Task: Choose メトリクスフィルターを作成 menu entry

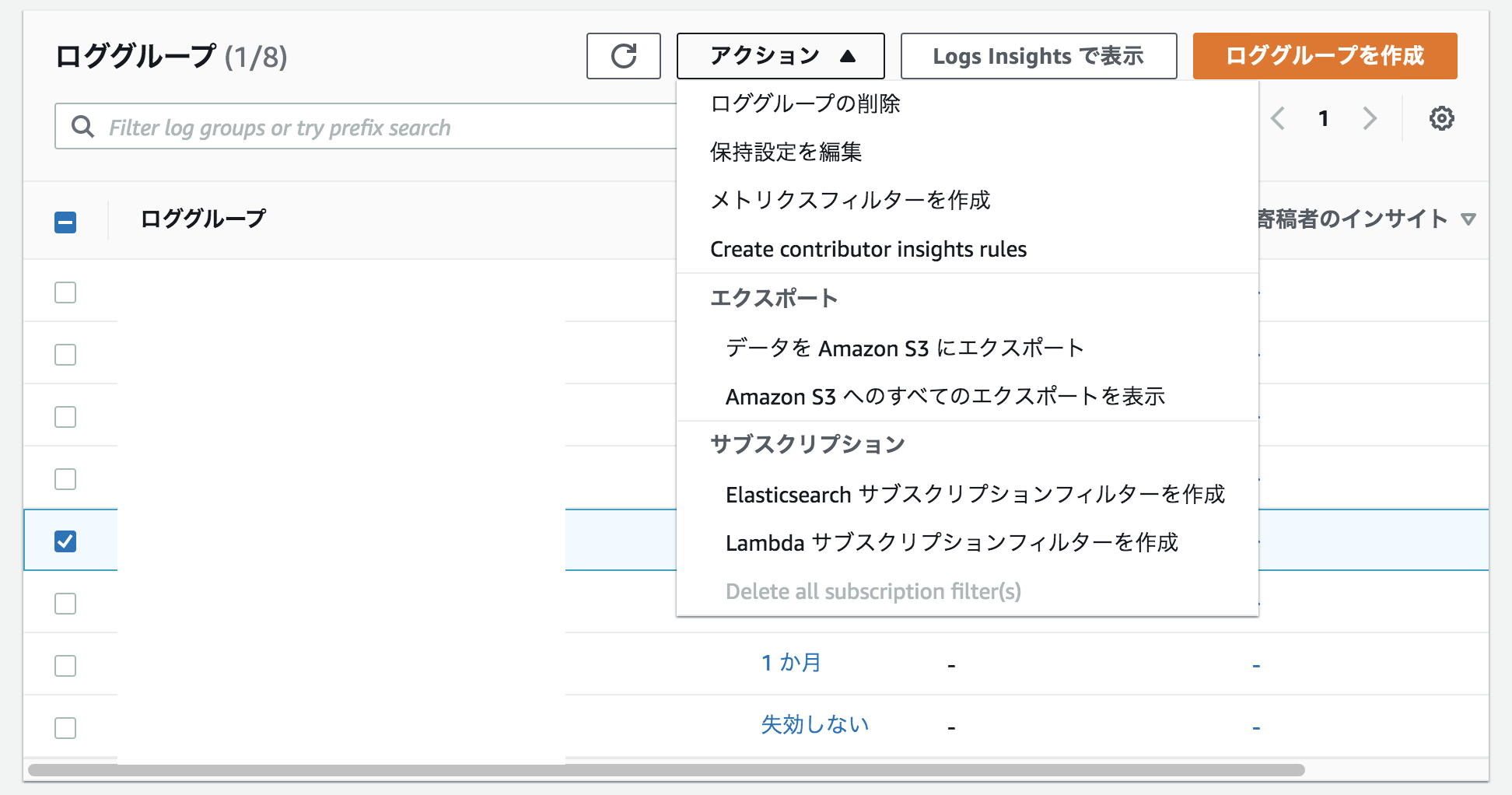Action: click(849, 200)
